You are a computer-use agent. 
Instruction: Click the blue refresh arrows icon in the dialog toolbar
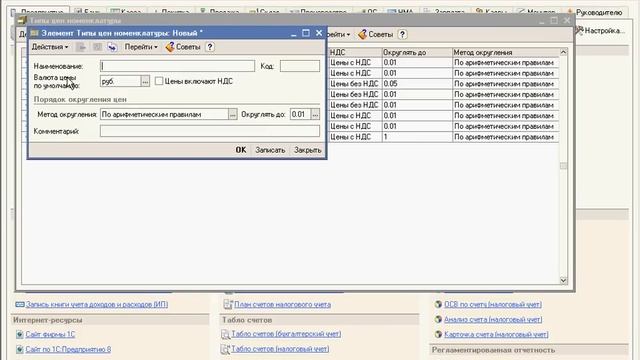[112, 47]
